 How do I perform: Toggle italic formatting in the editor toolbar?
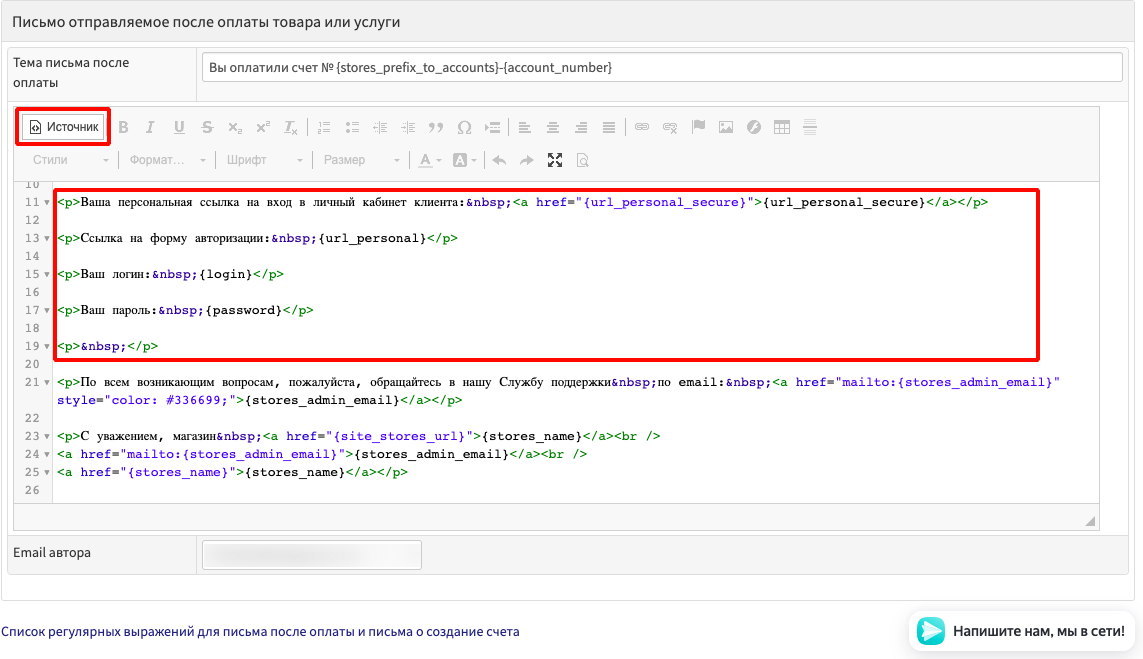[x=151, y=127]
